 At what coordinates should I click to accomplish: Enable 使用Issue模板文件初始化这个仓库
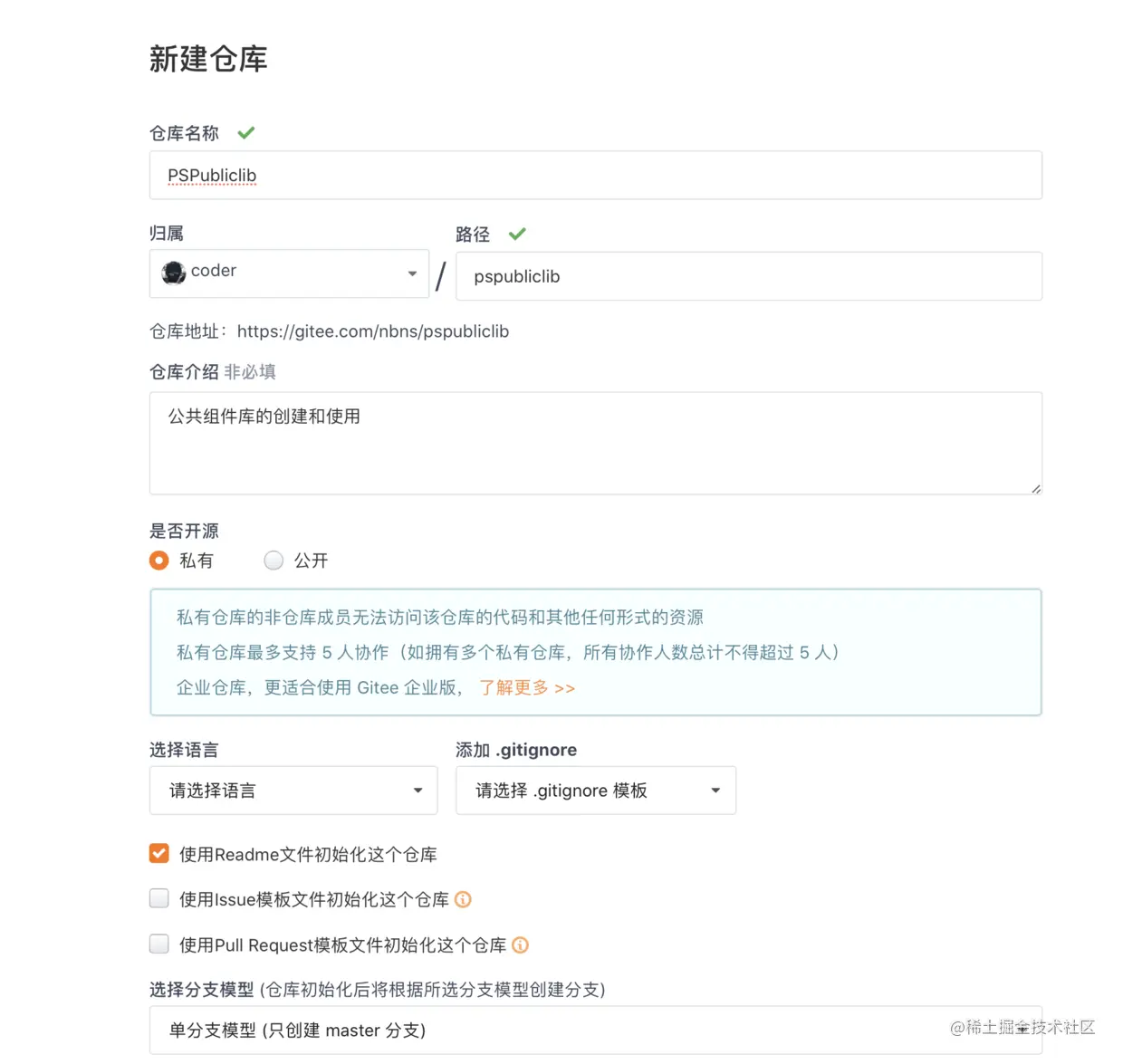(x=158, y=898)
